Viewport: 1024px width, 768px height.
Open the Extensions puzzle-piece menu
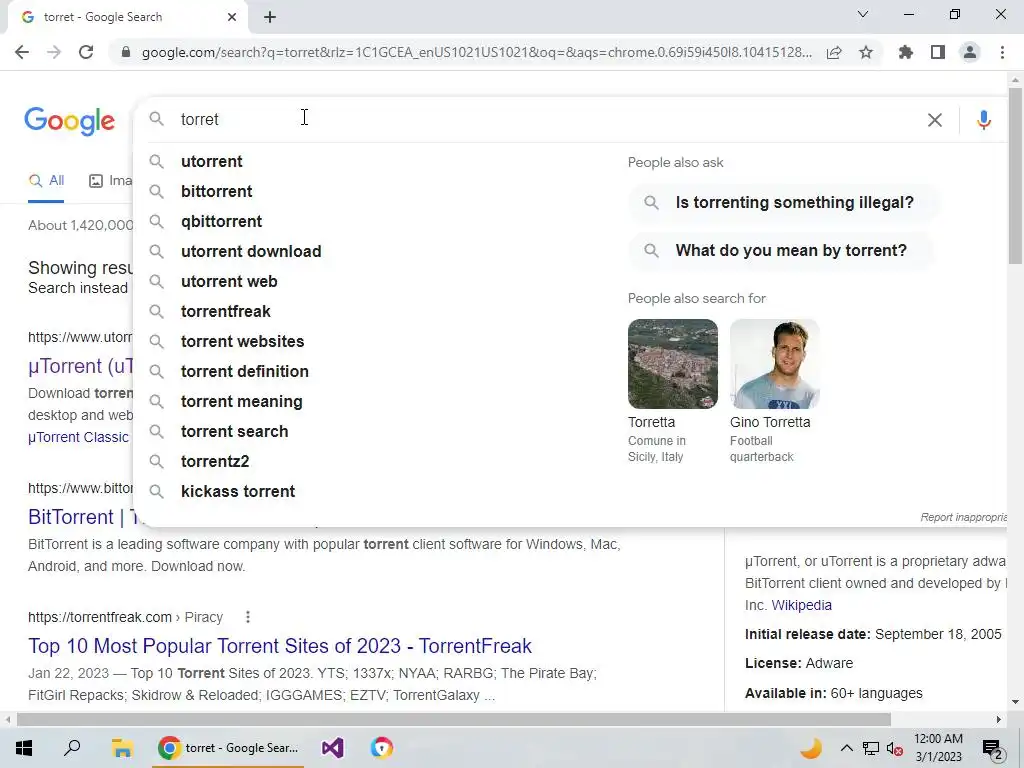pyautogui.click(x=906, y=52)
